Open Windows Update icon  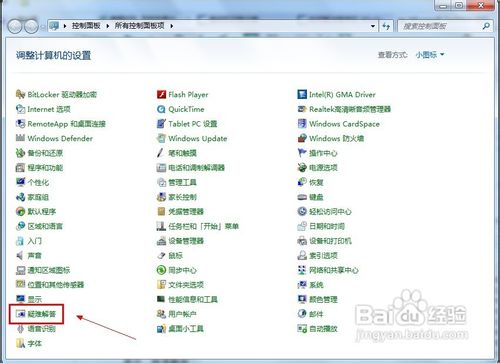161,138
